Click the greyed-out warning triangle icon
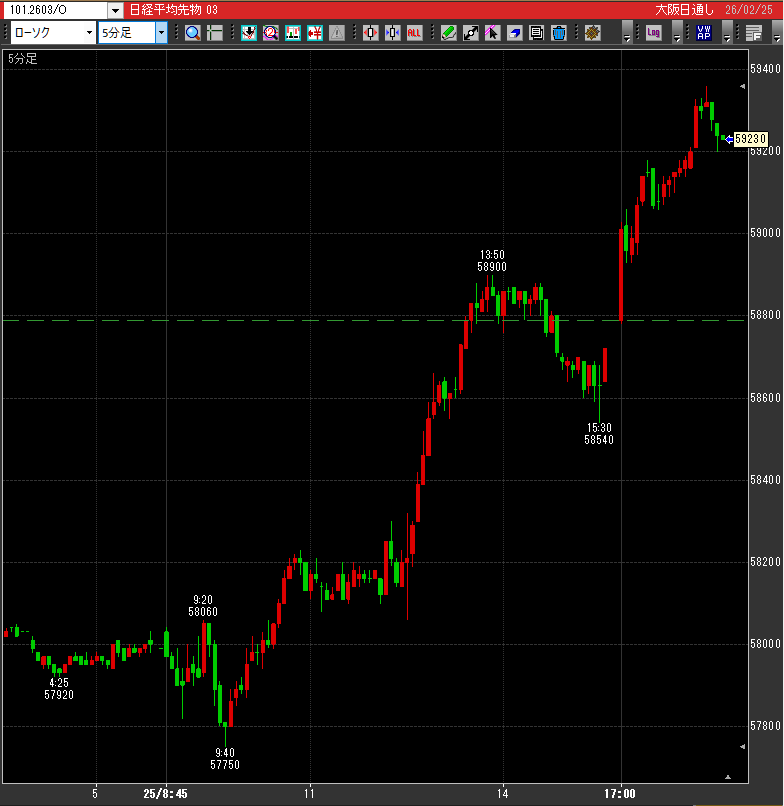The image size is (784, 806). [x=337, y=33]
